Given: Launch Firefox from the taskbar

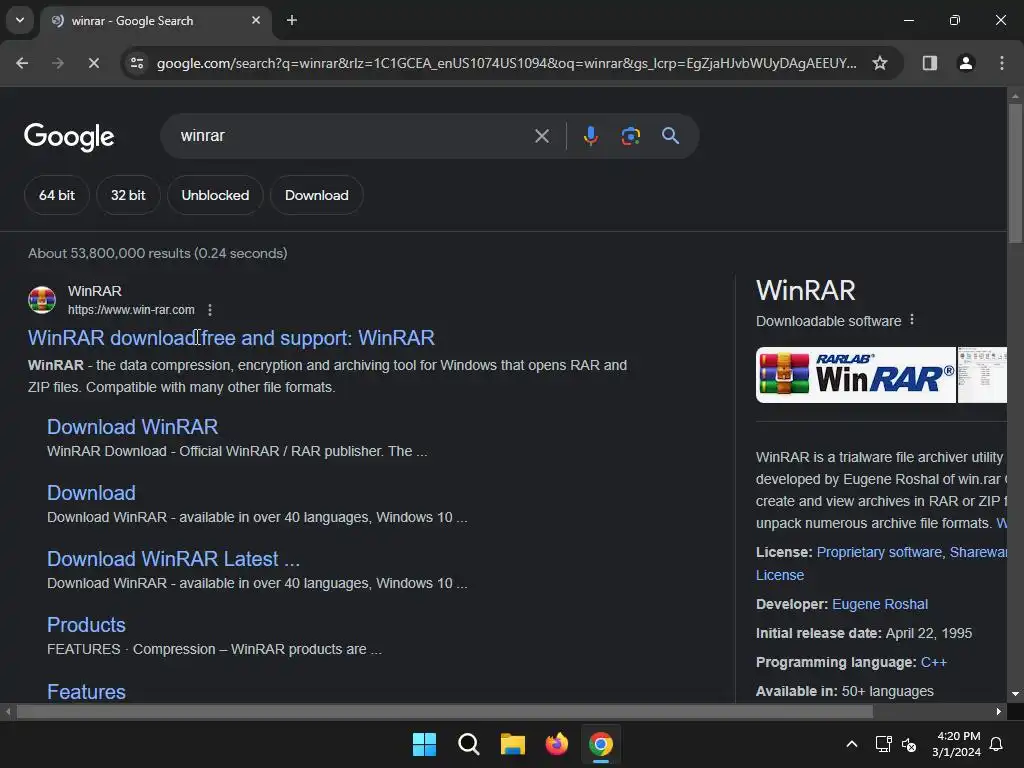Looking at the screenshot, I should point(556,744).
